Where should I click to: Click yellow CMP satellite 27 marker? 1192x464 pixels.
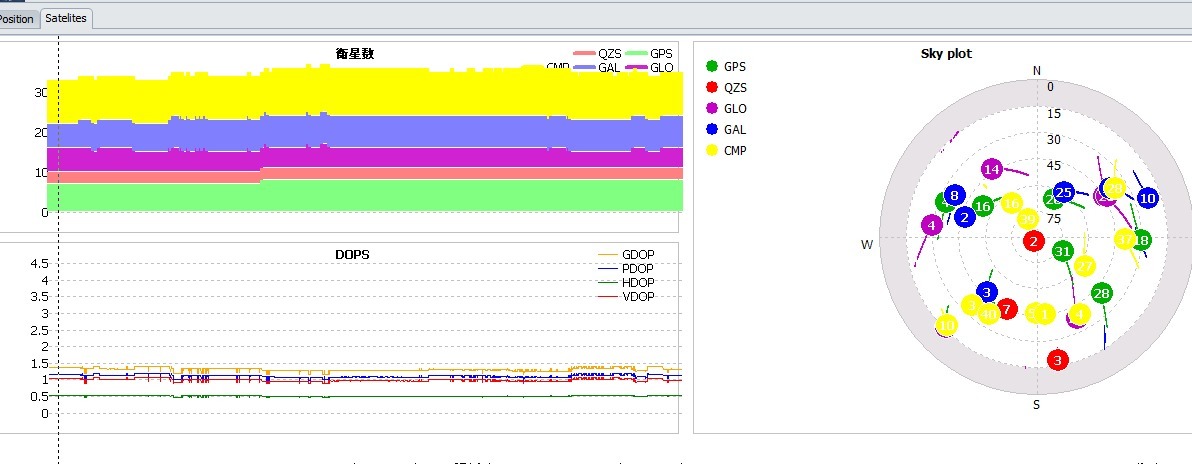pyautogui.click(x=1085, y=265)
